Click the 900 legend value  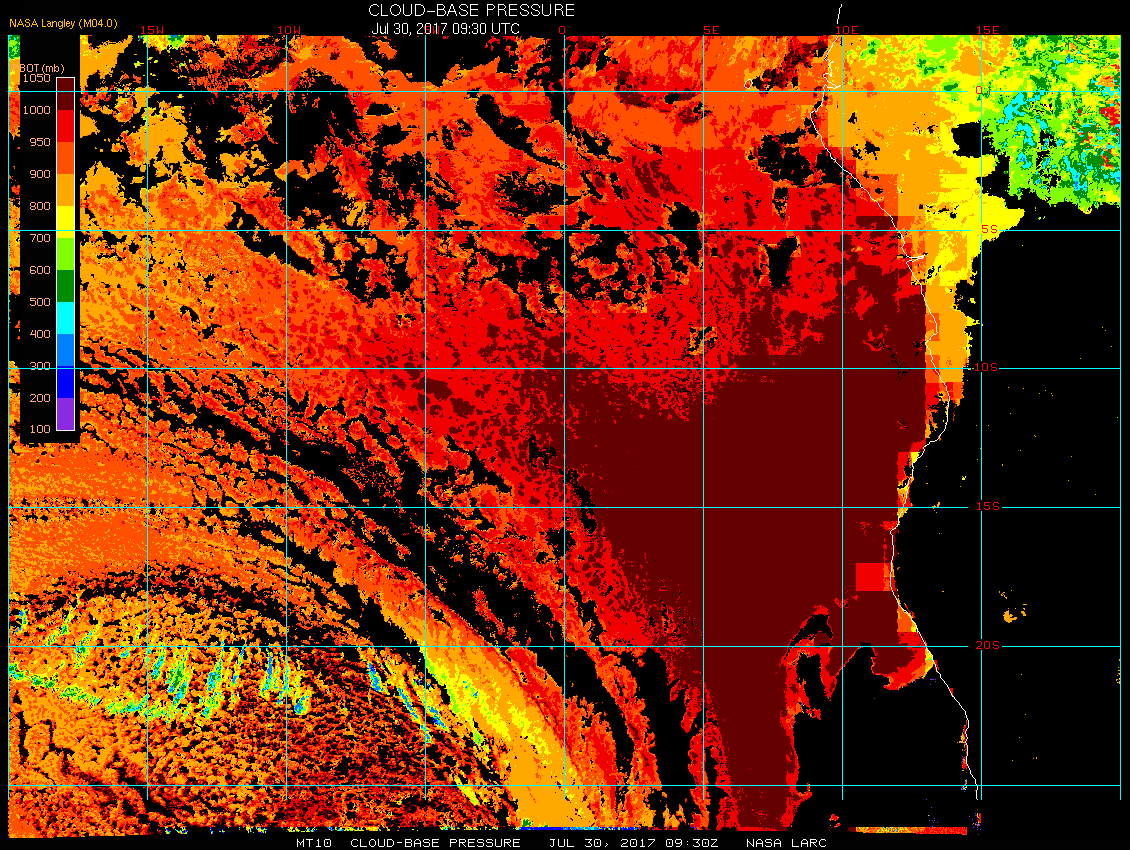pyautogui.click(x=40, y=174)
